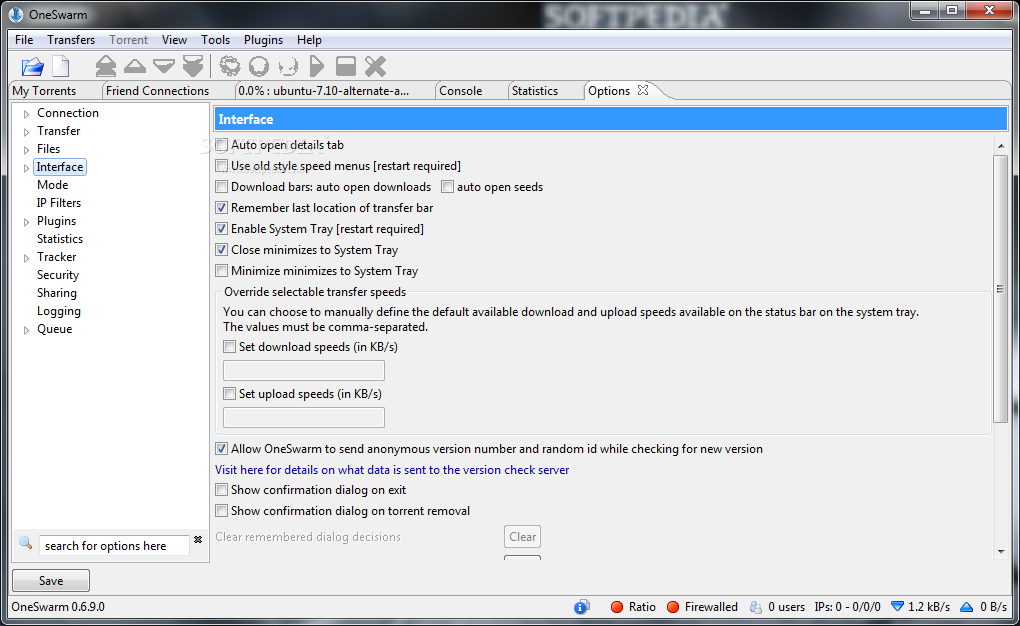Toggle auto open seeds checkbox
This screenshot has width=1020, height=626.
(448, 187)
